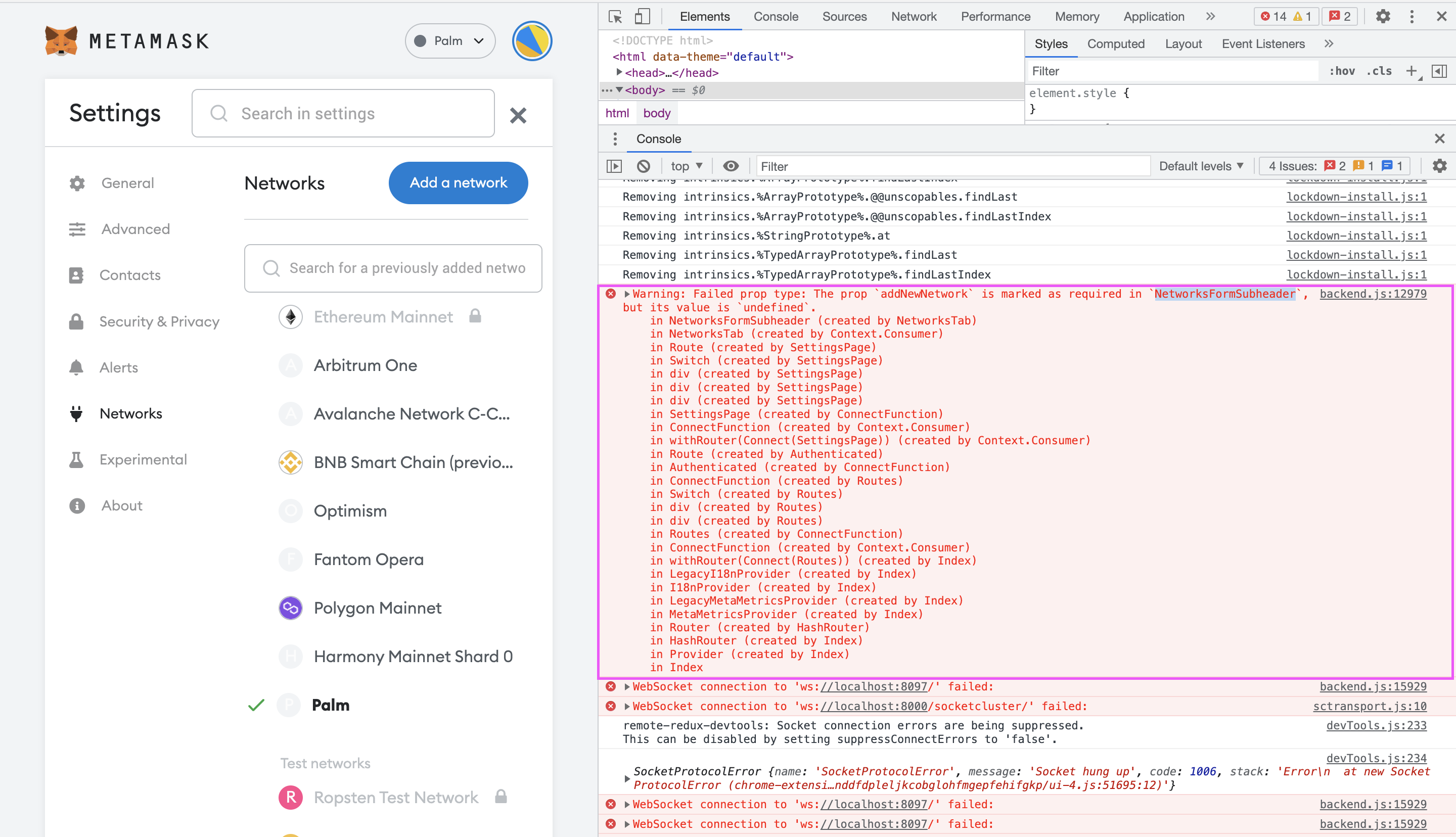Image resolution: width=1456 pixels, height=837 pixels.
Task: Clear the console with the ban icon
Action: (643, 166)
